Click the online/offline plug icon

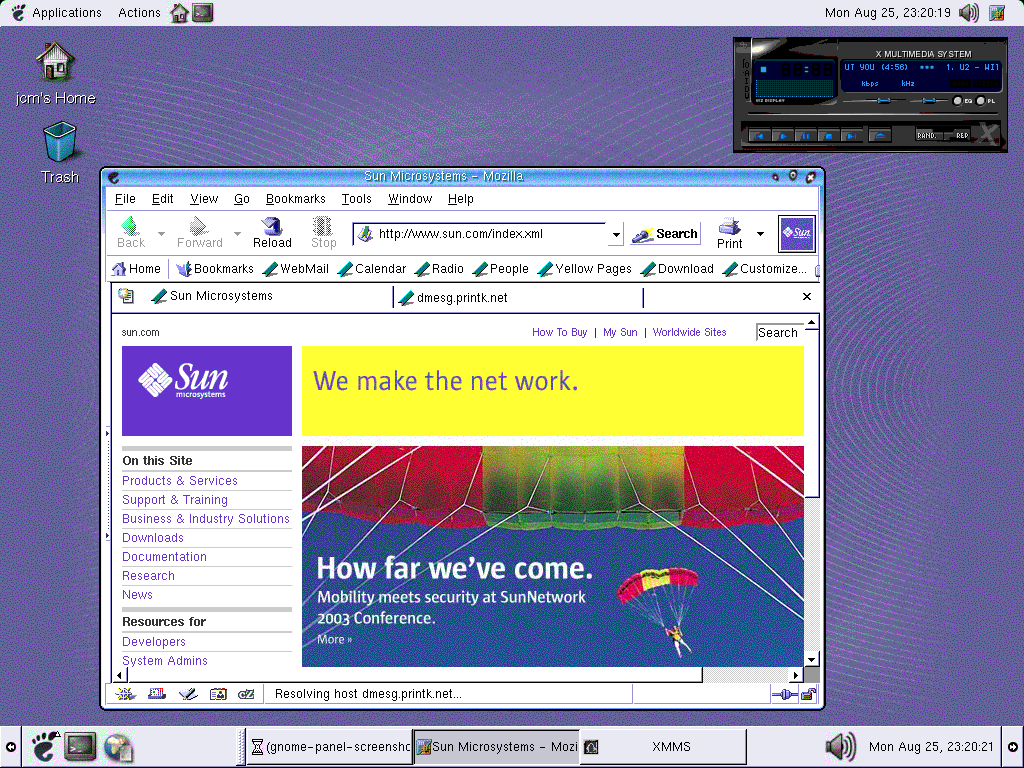click(x=784, y=694)
